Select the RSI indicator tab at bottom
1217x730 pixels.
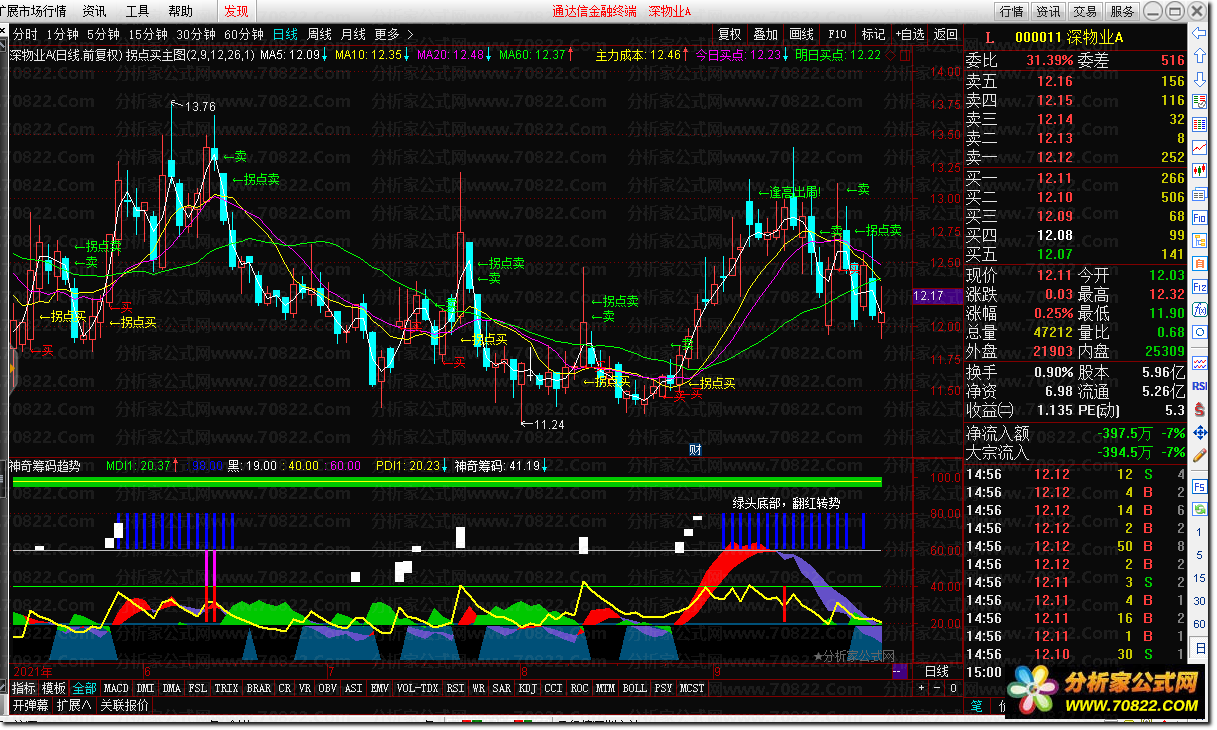click(x=456, y=688)
